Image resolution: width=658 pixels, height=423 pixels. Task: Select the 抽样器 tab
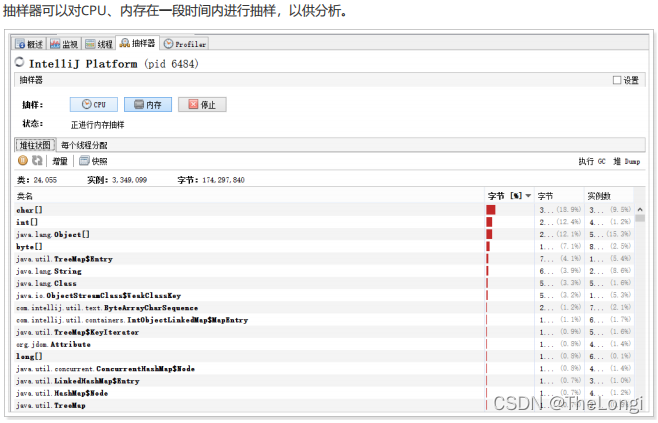pyautogui.click(x=137, y=43)
